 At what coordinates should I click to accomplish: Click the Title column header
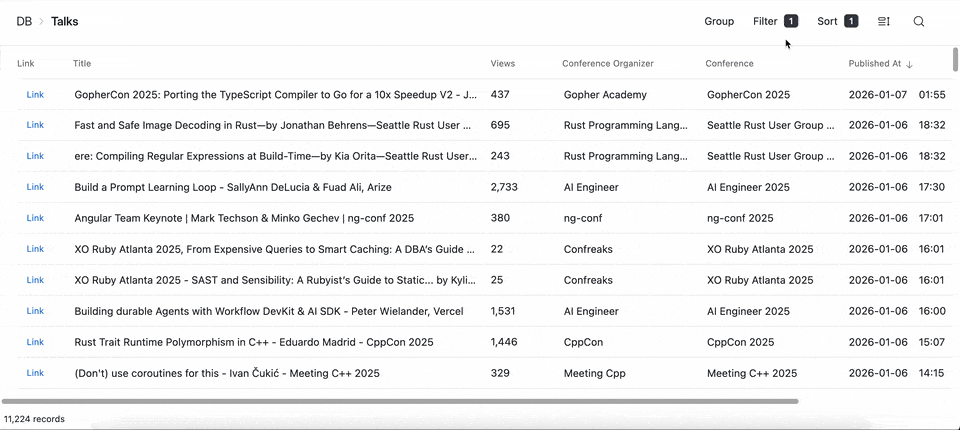pyautogui.click(x=82, y=63)
